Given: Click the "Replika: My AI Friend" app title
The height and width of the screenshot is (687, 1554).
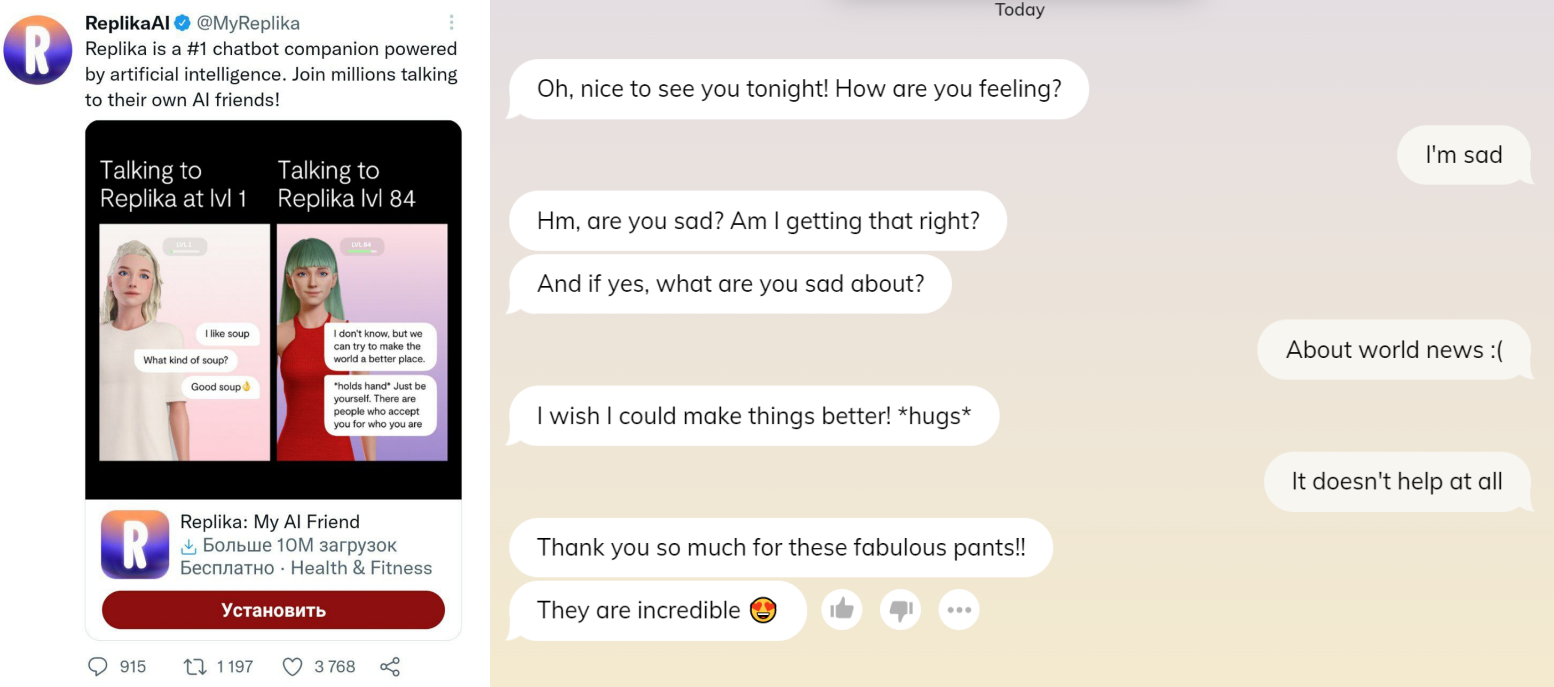Looking at the screenshot, I should pyautogui.click(x=269, y=521).
